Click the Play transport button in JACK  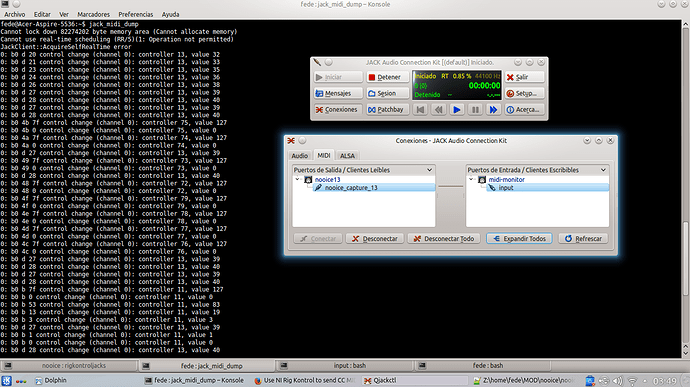[x=456, y=110]
